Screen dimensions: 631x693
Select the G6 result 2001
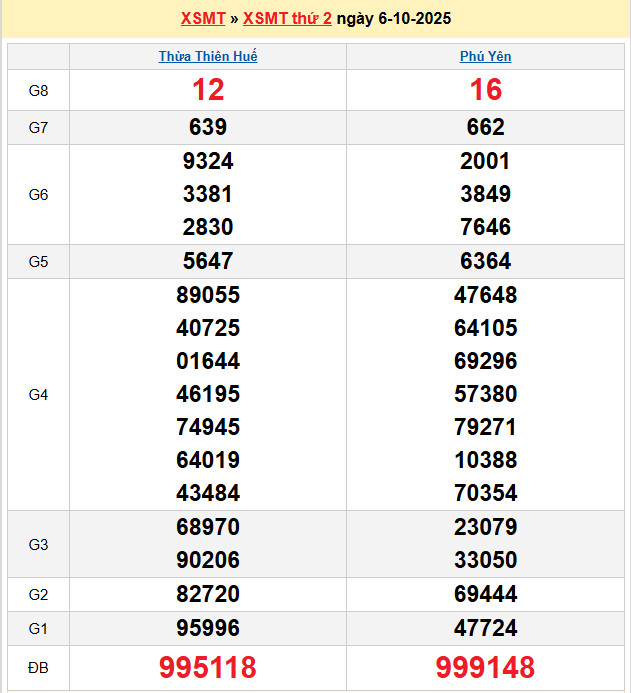[485, 161]
